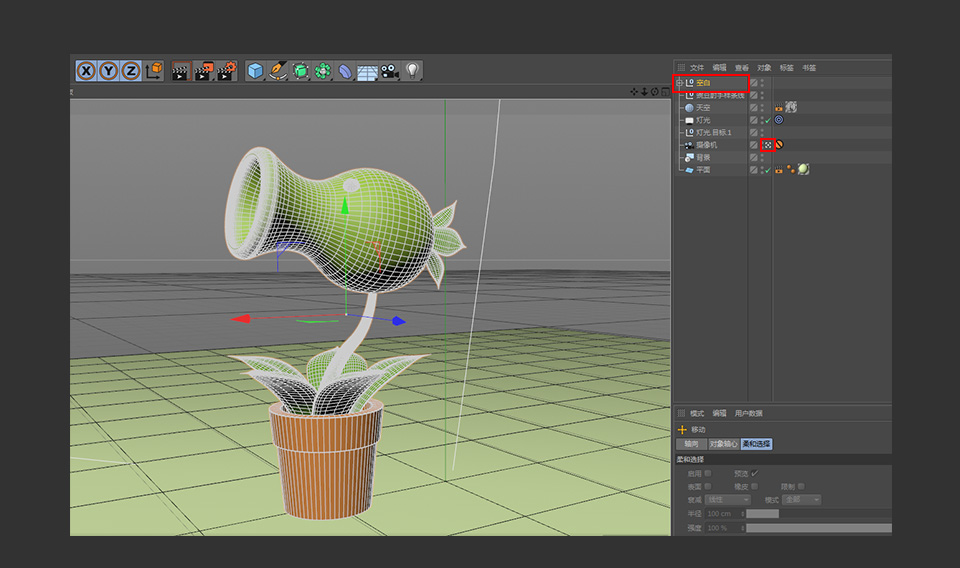Click the orange dots tag on 平面
This screenshot has height=568, width=960.
pos(790,169)
